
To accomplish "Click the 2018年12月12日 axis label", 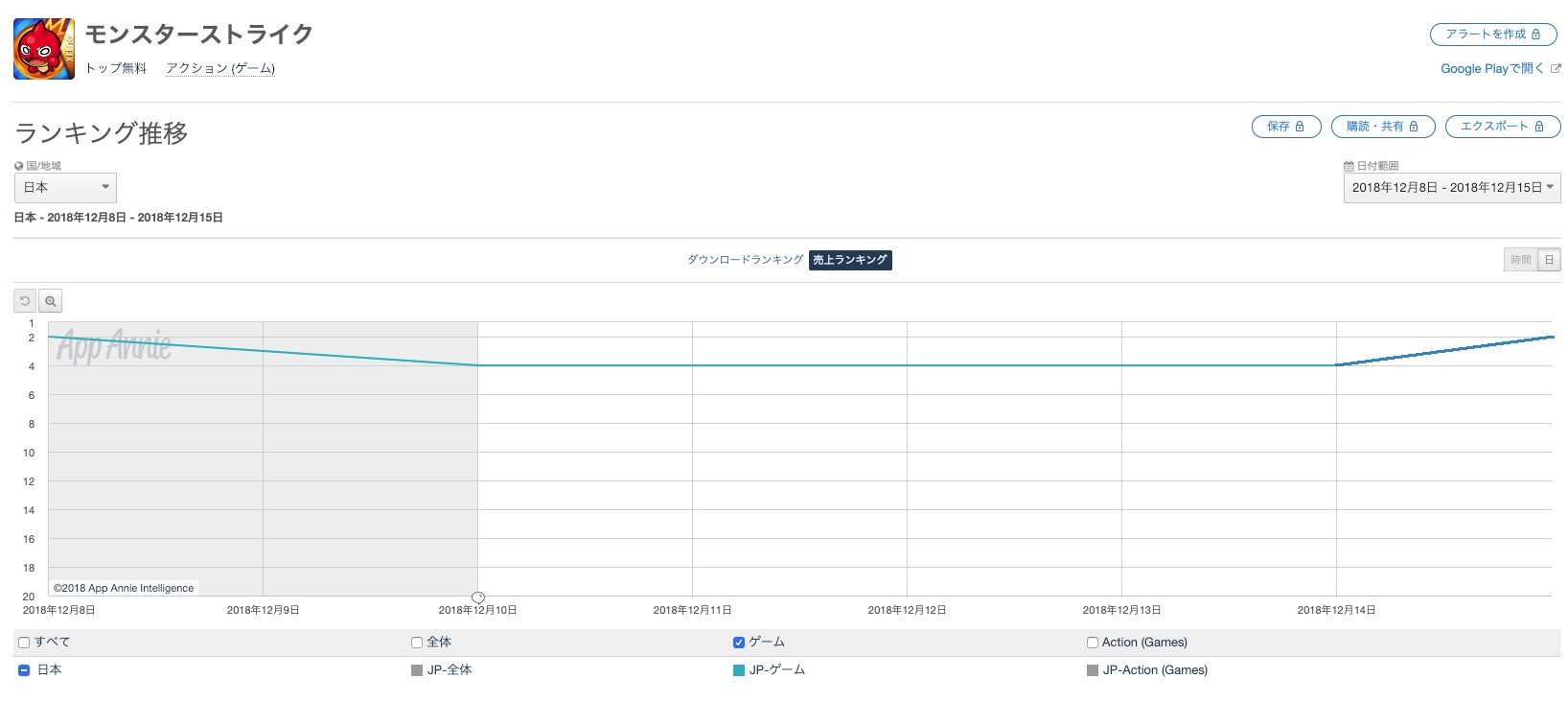I will point(907,610).
